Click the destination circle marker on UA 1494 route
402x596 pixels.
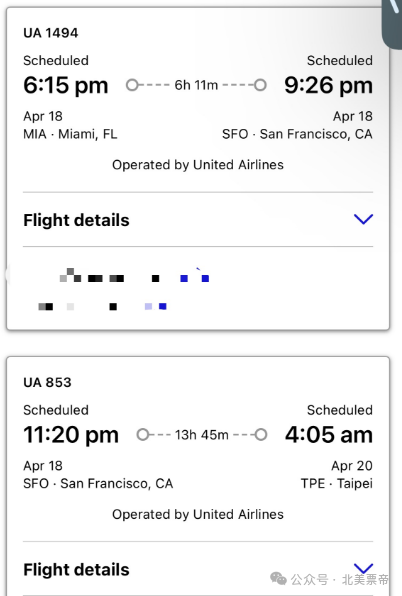[x=260, y=85]
